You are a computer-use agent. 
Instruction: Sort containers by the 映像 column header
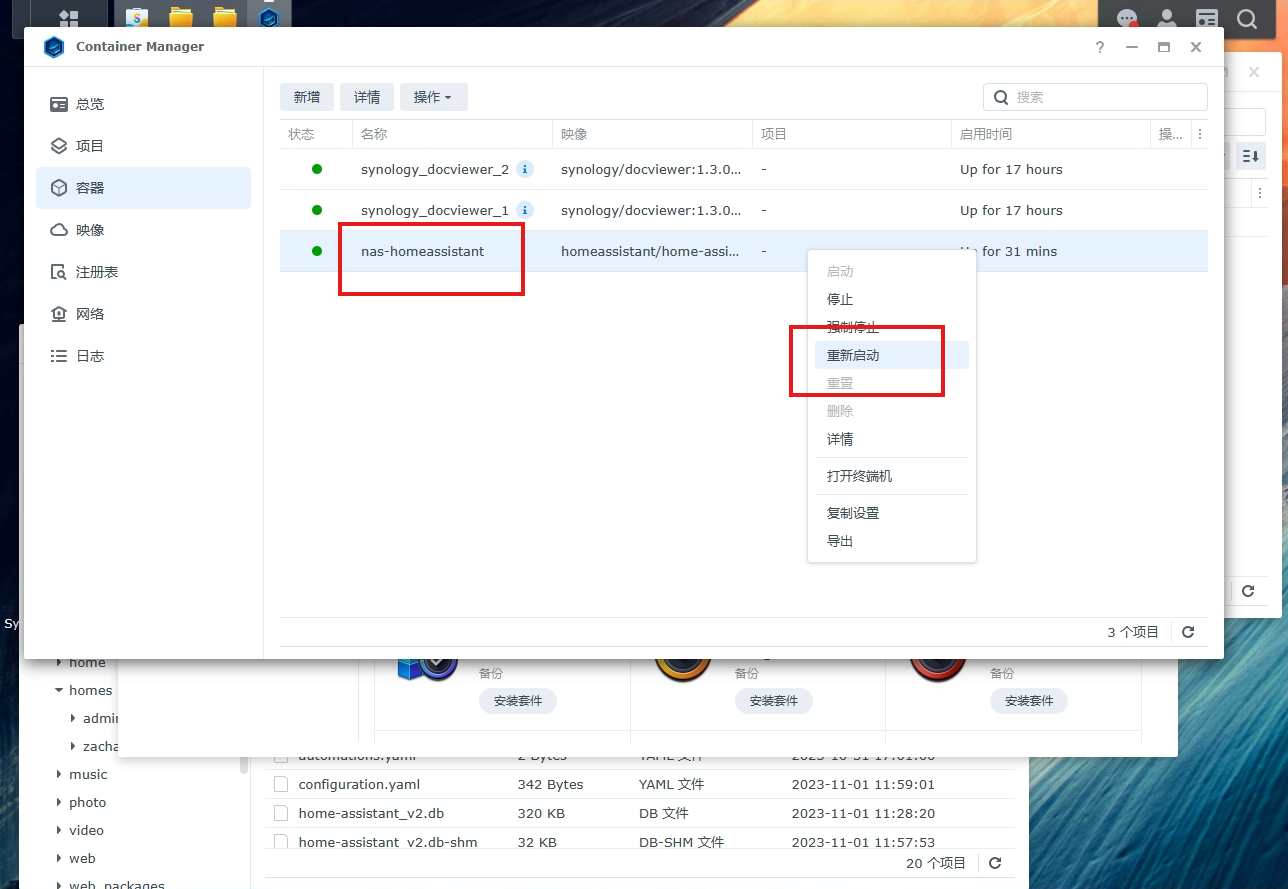652,134
